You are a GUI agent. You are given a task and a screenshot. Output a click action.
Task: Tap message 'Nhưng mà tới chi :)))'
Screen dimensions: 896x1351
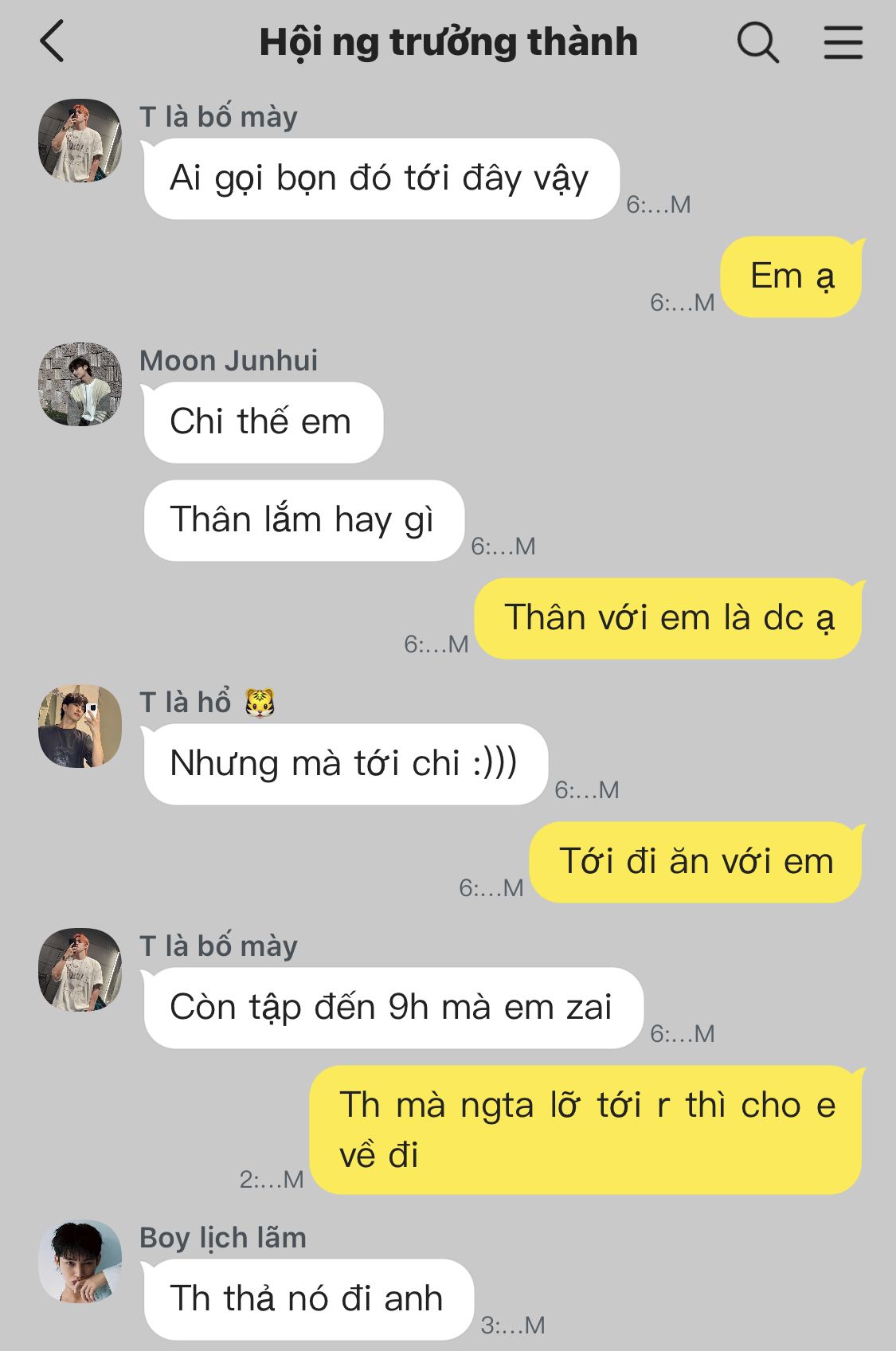[345, 764]
